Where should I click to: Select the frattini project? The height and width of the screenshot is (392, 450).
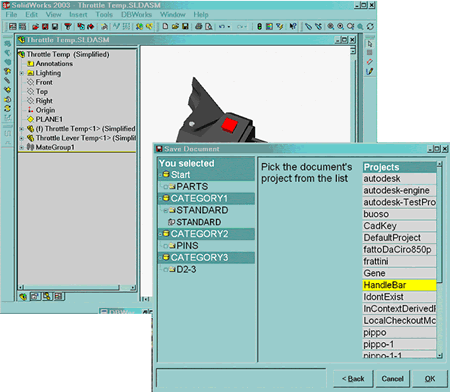tap(399, 262)
